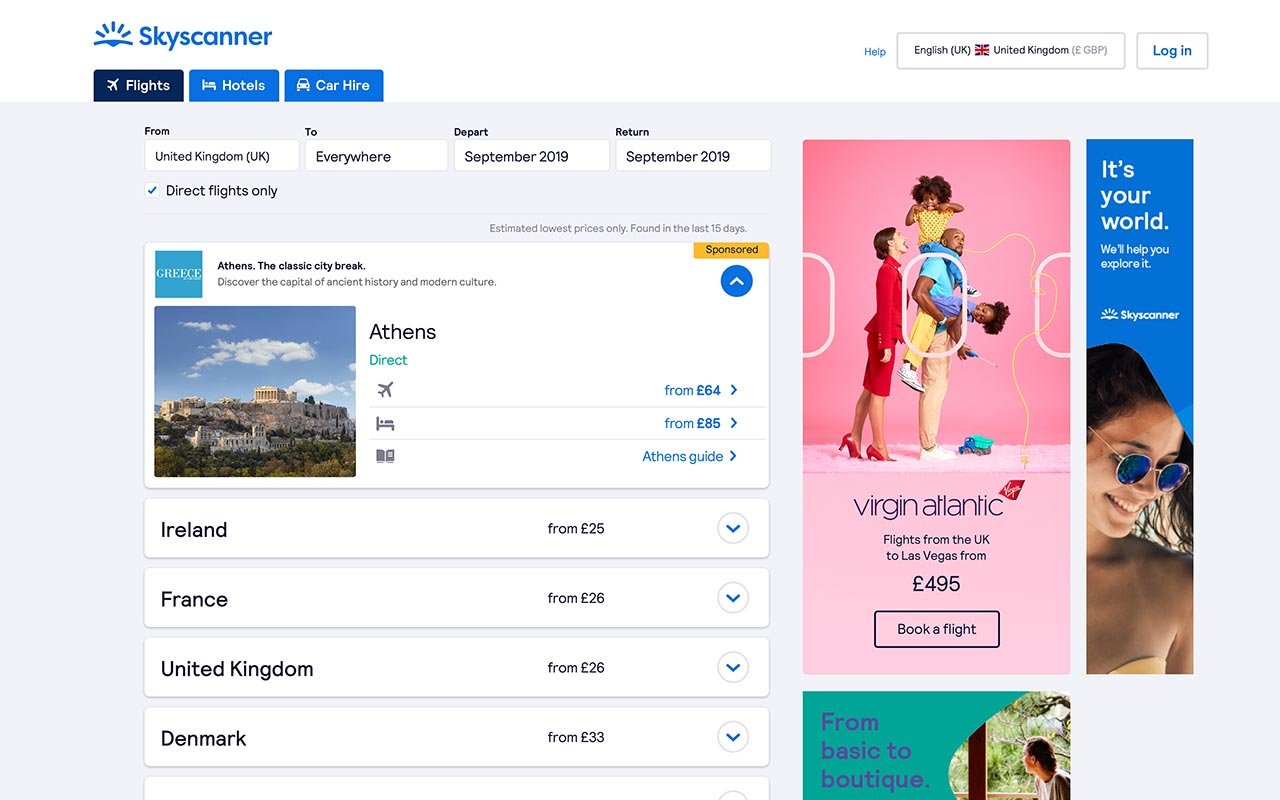Image resolution: width=1280 pixels, height=800 pixels.
Task: Expand the Denmark row chevron
Action: [x=733, y=737]
